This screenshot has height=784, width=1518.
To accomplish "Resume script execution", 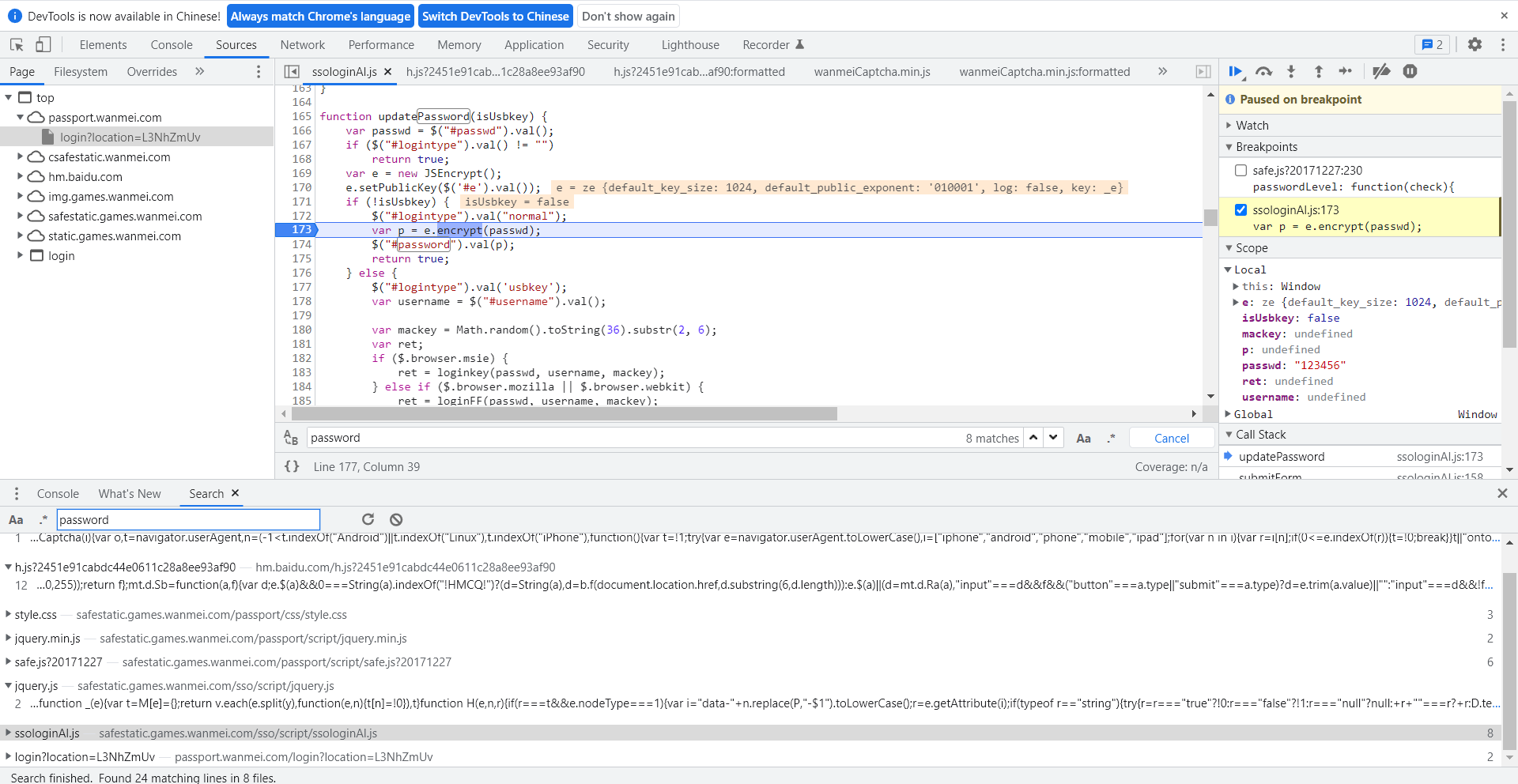I will 1236,72.
